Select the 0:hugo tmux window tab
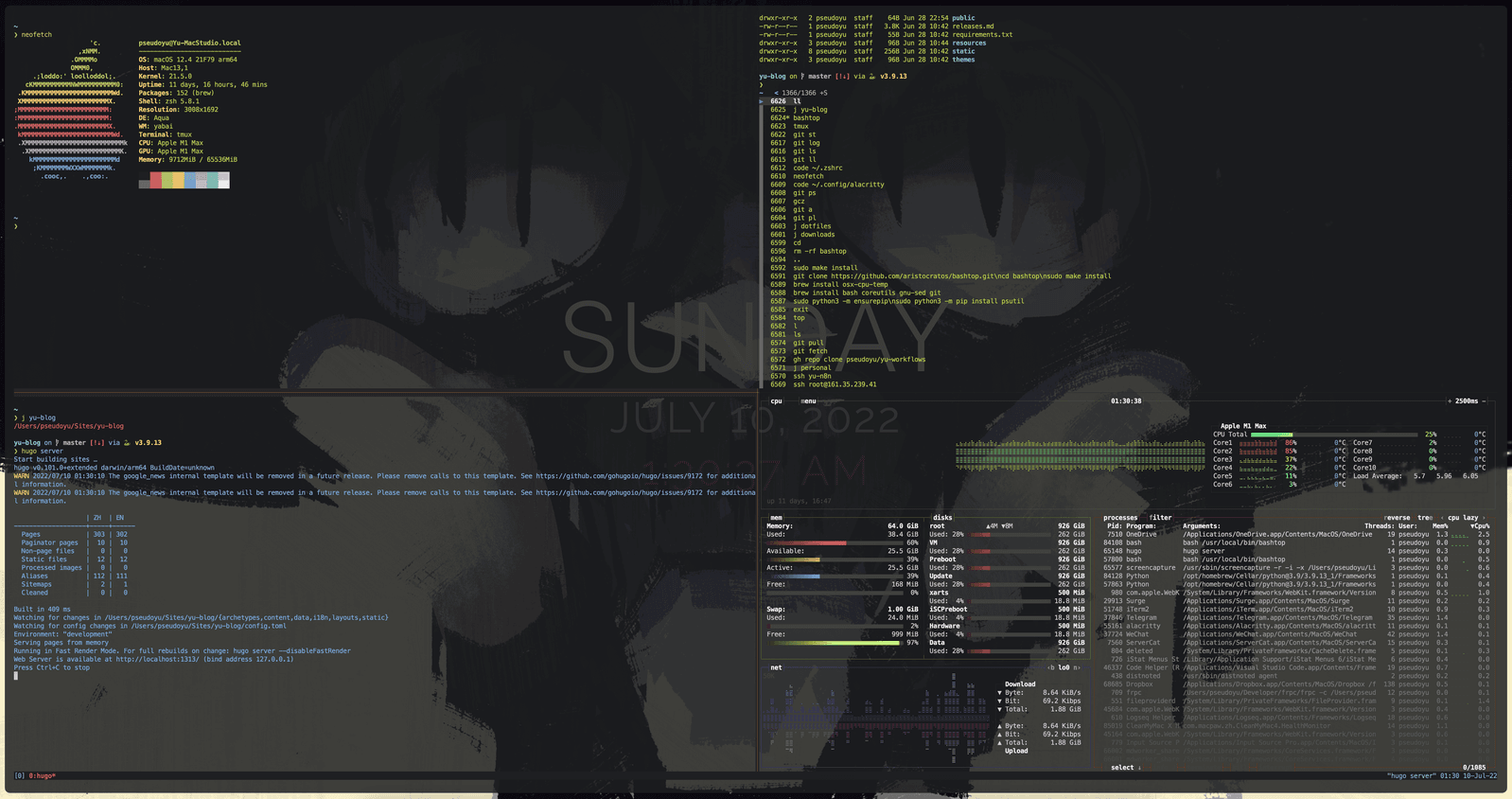Image resolution: width=1512 pixels, height=799 pixels. click(43, 776)
